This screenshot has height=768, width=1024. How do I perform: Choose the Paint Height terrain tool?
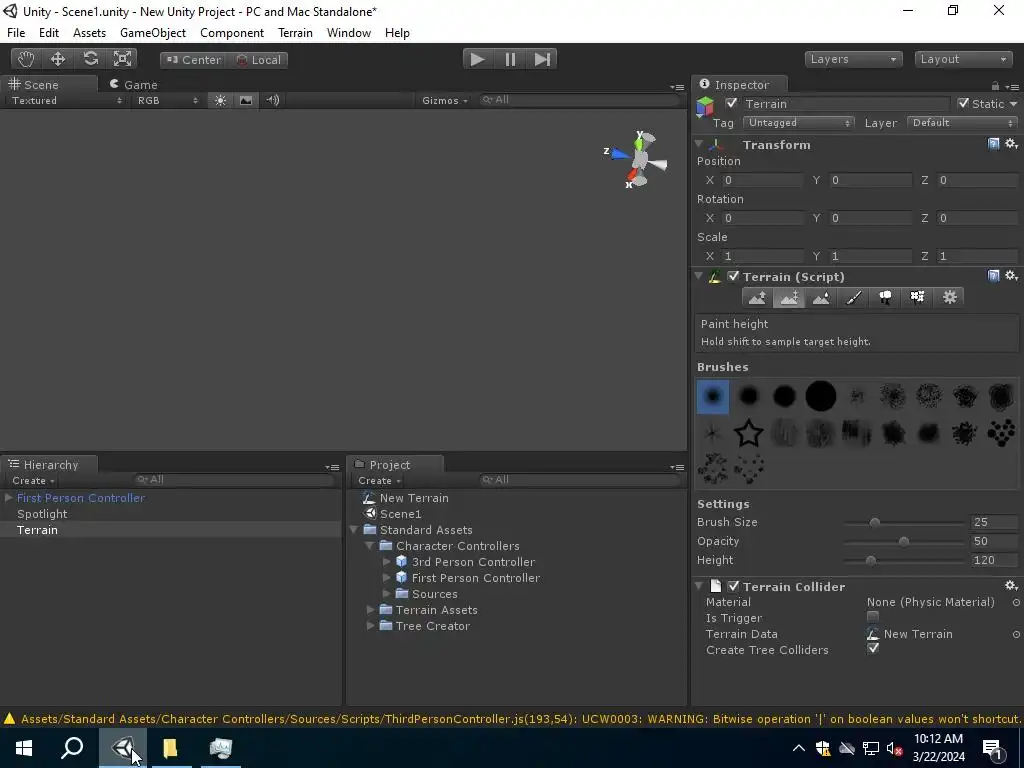(x=789, y=298)
